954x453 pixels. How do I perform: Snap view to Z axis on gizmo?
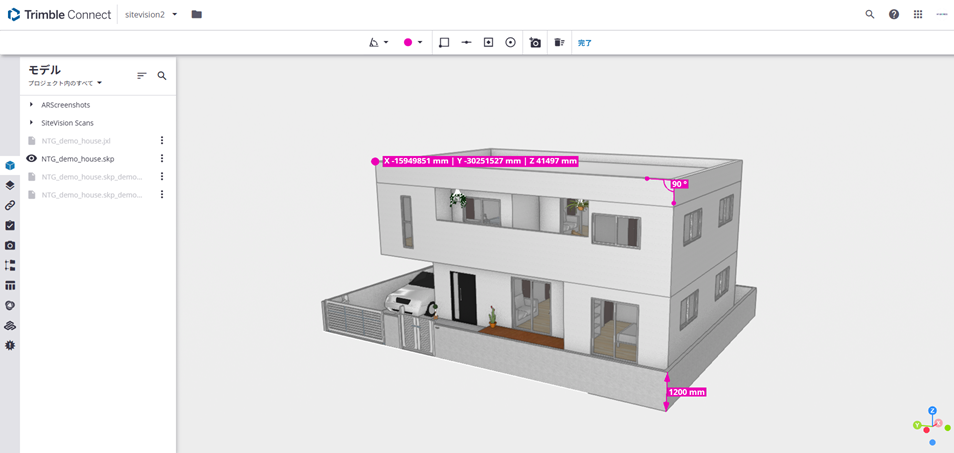pos(932,411)
